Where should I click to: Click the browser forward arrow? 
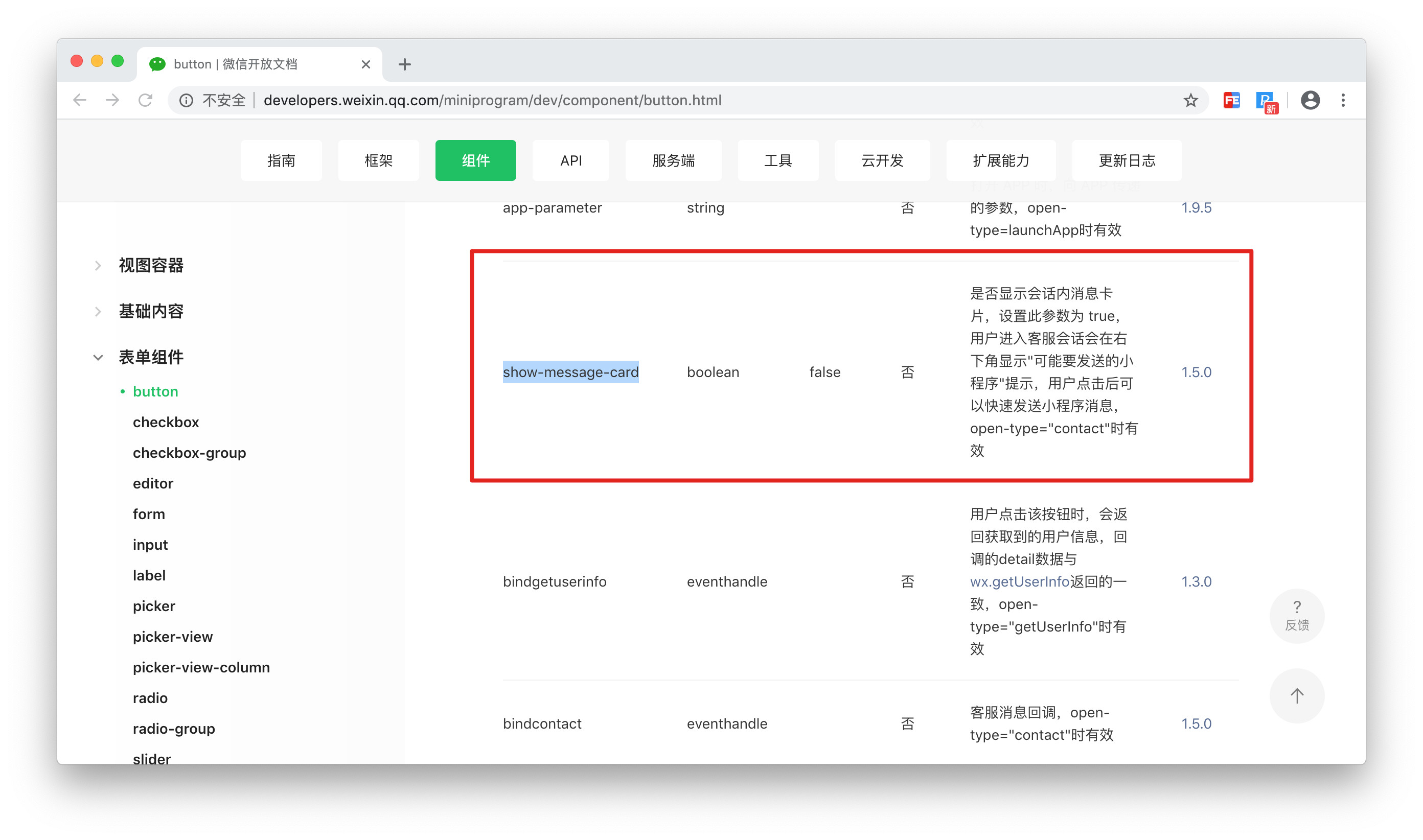[x=112, y=100]
